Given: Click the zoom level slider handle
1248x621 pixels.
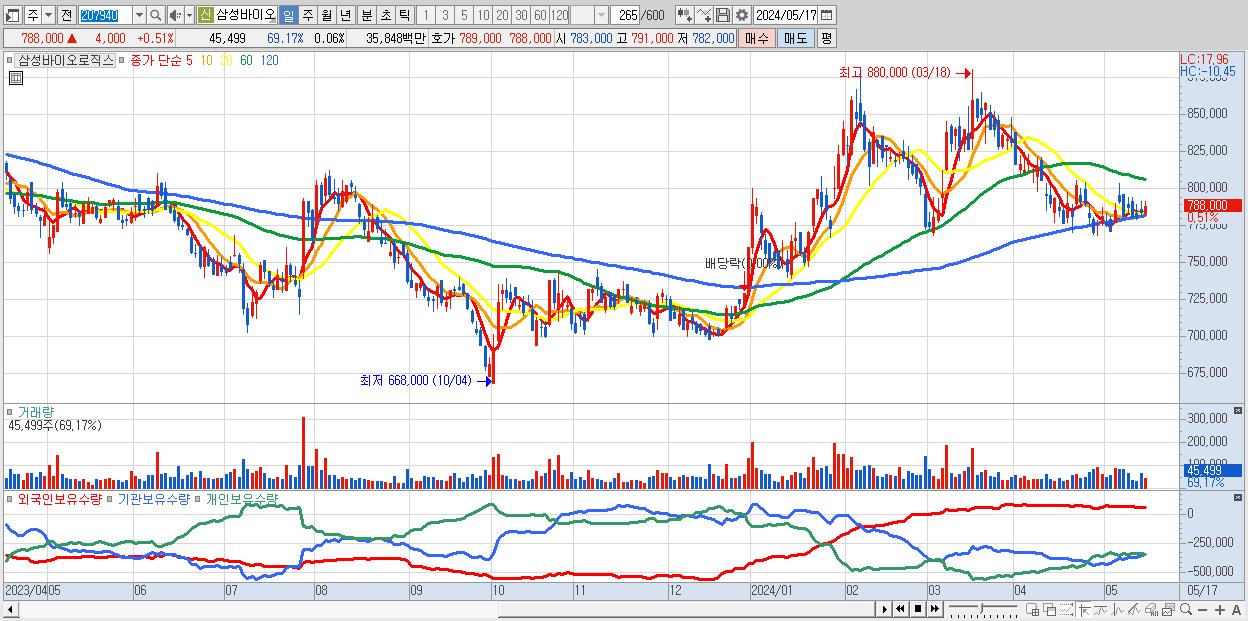Looking at the screenshot, I should pos(982,608).
